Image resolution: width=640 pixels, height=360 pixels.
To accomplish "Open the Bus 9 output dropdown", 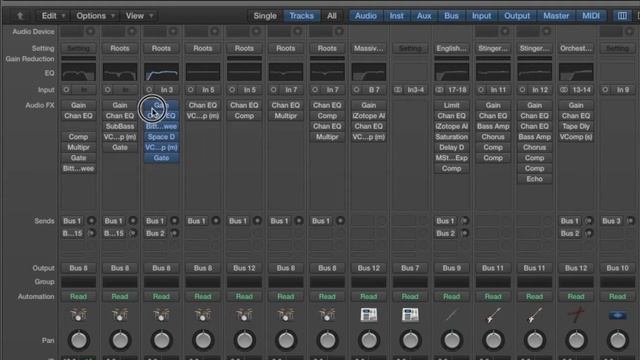I will point(451,268).
